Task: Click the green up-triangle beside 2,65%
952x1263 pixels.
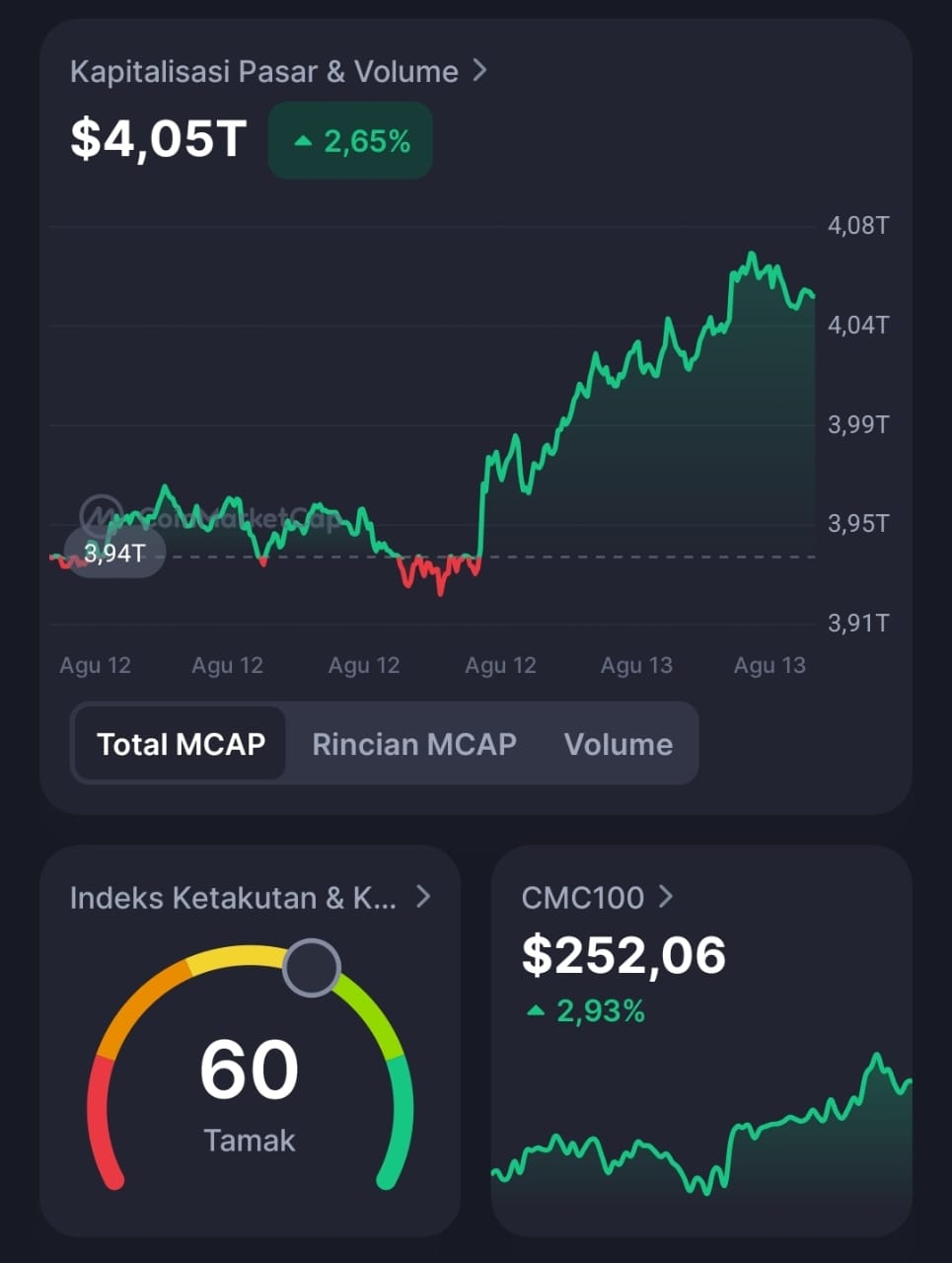Action: (x=304, y=142)
